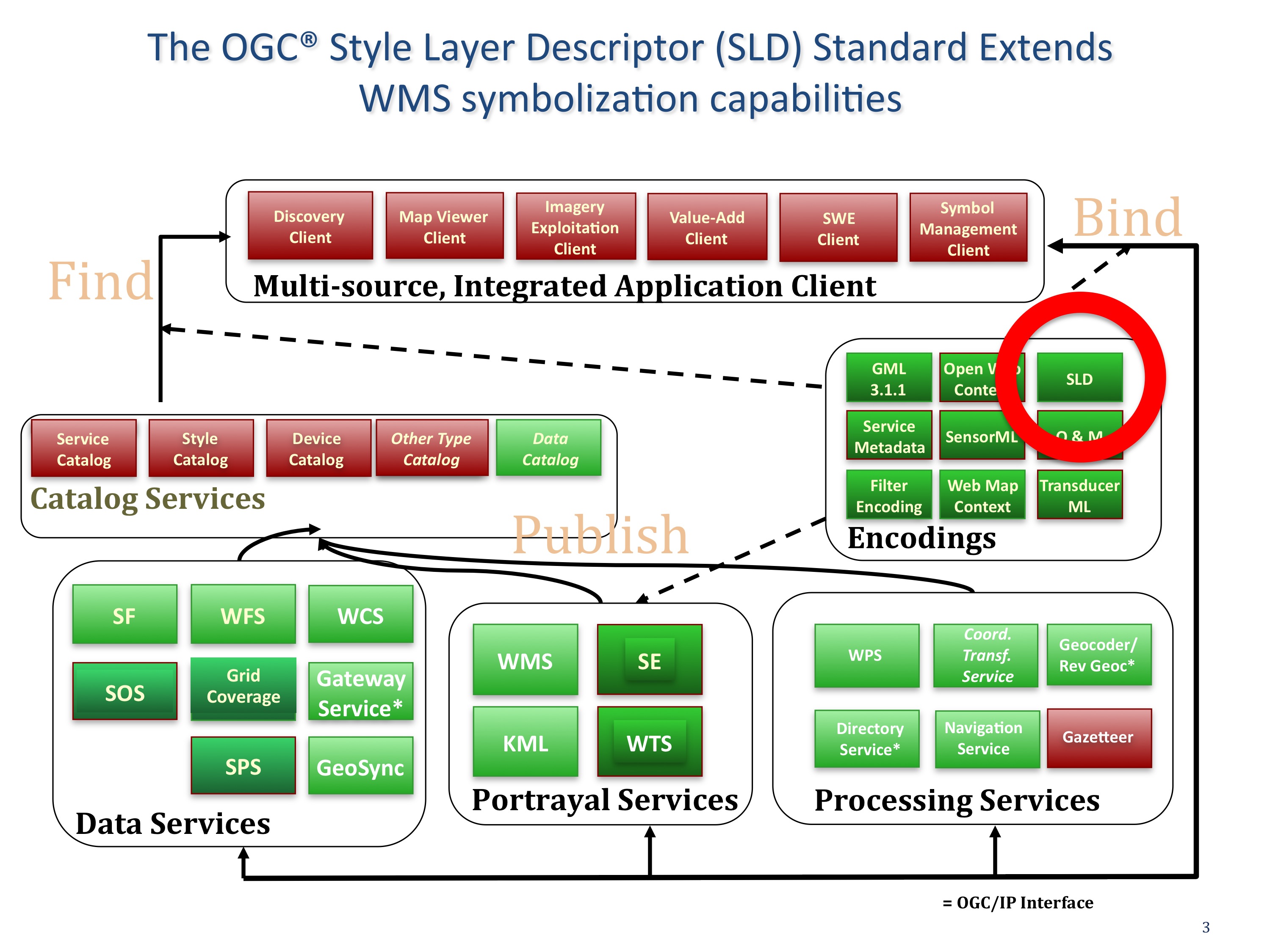Click the GeoSync box
The width and height of the screenshot is (1270, 952).
(x=360, y=765)
